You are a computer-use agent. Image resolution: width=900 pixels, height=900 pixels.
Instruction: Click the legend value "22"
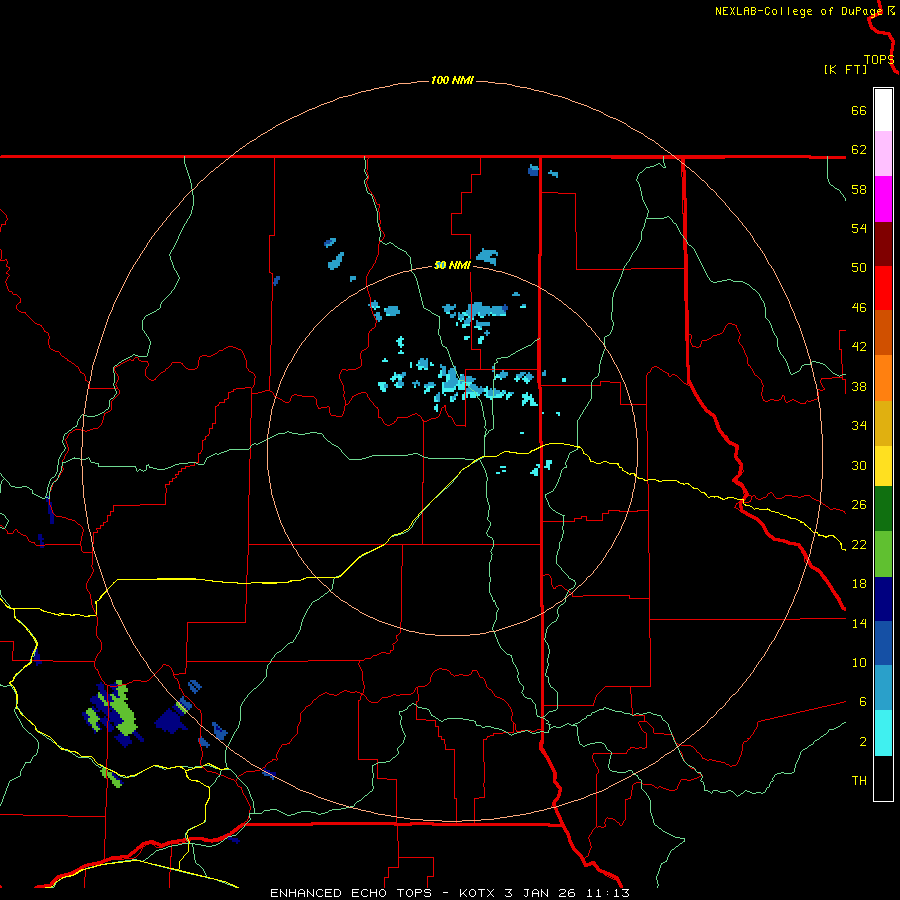859,545
